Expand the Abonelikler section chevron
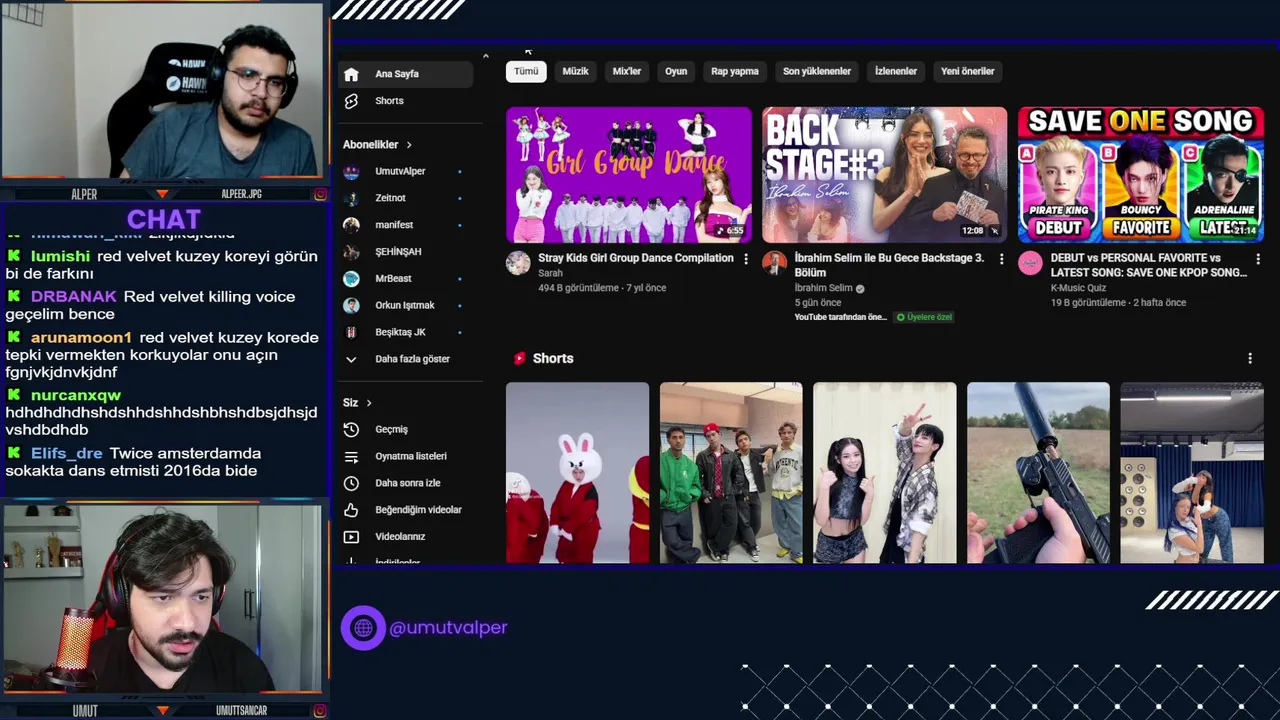1280x720 pixels. click(408, 145)
